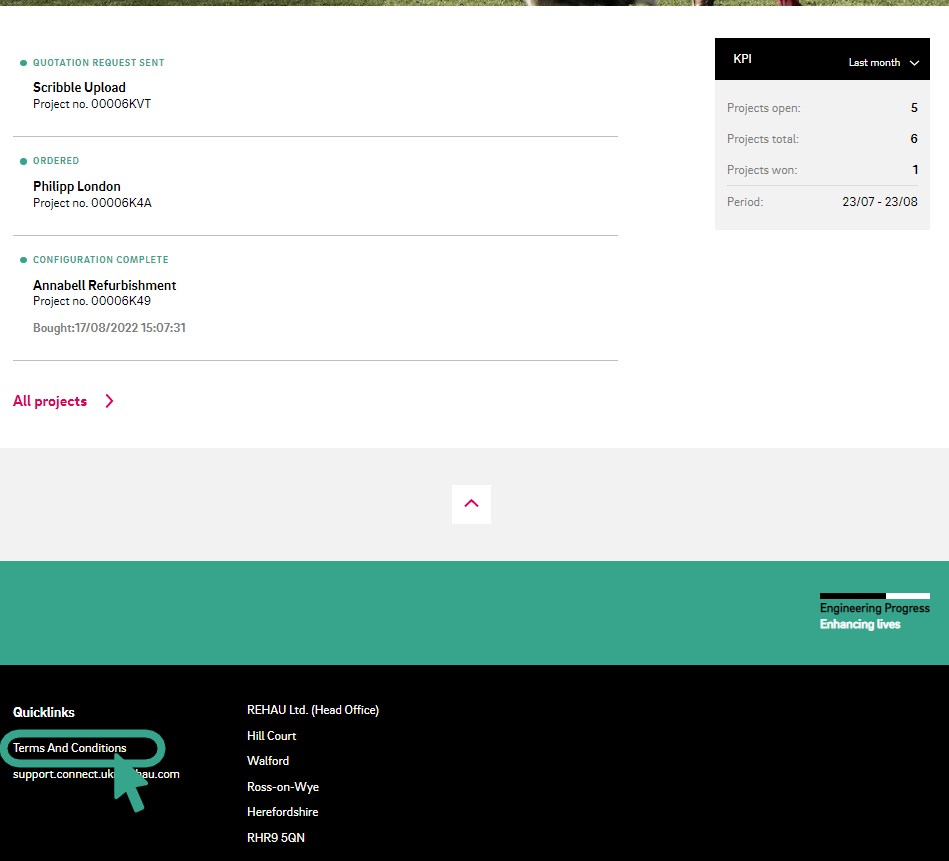Click green status dot beside CONFIGURATION COMPLETE
Viewport: 949px width, 861px height.
point(24,260)
